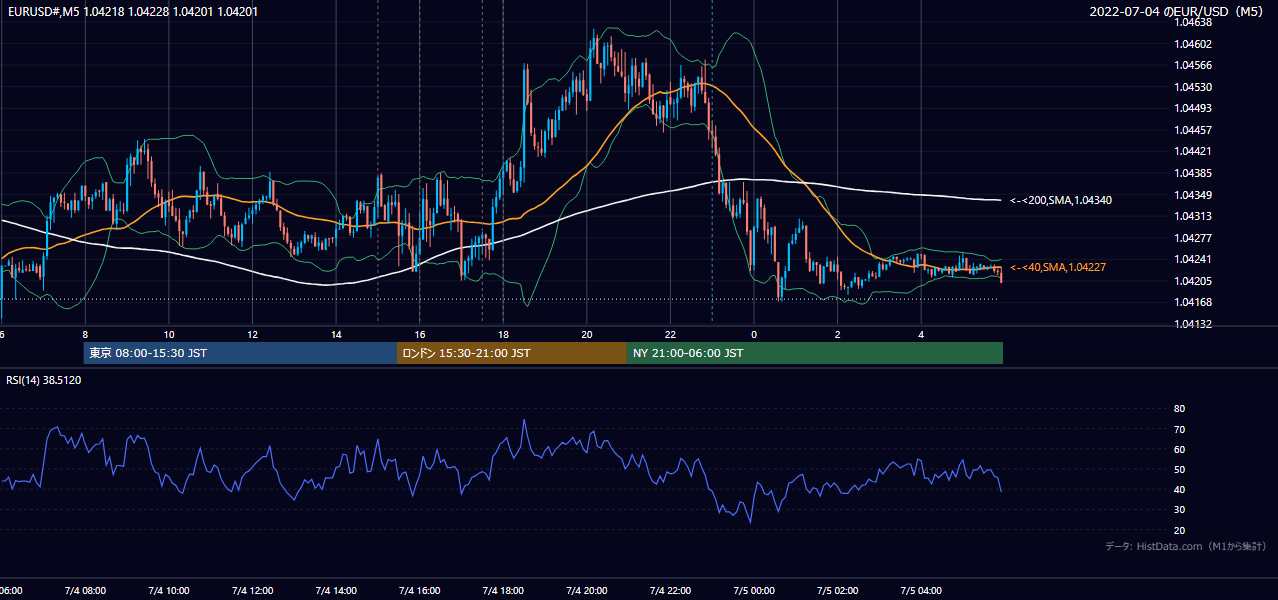Click the 7/4 14:00 date label

[336, 590]
